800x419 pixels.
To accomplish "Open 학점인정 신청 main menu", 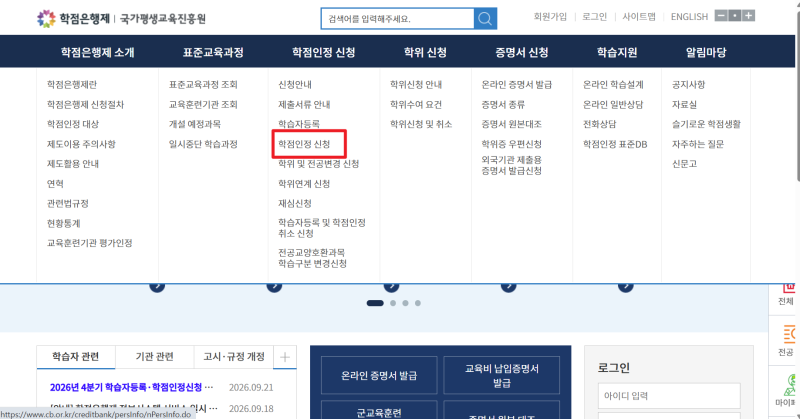I will (x=323, y=52).
